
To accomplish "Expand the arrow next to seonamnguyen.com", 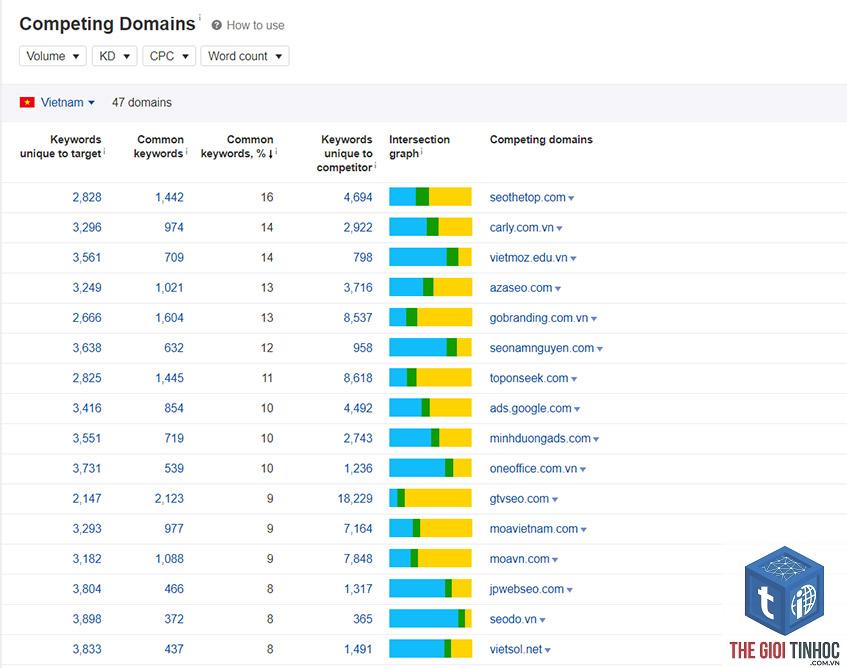I will [600, 349].
